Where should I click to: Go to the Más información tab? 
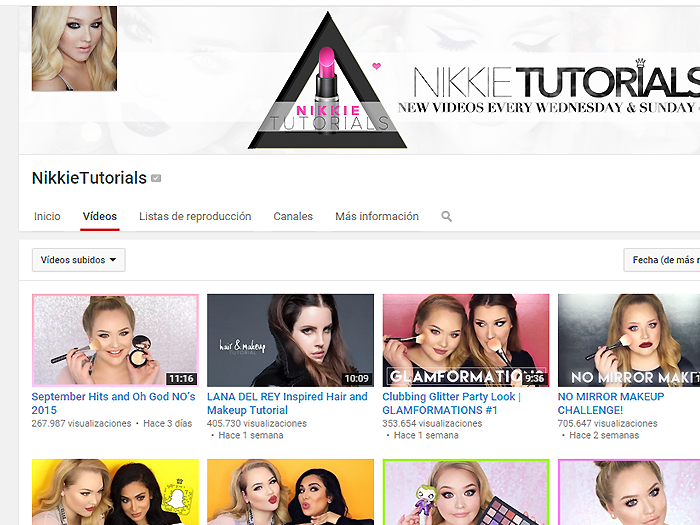click(x=377, y=217)
